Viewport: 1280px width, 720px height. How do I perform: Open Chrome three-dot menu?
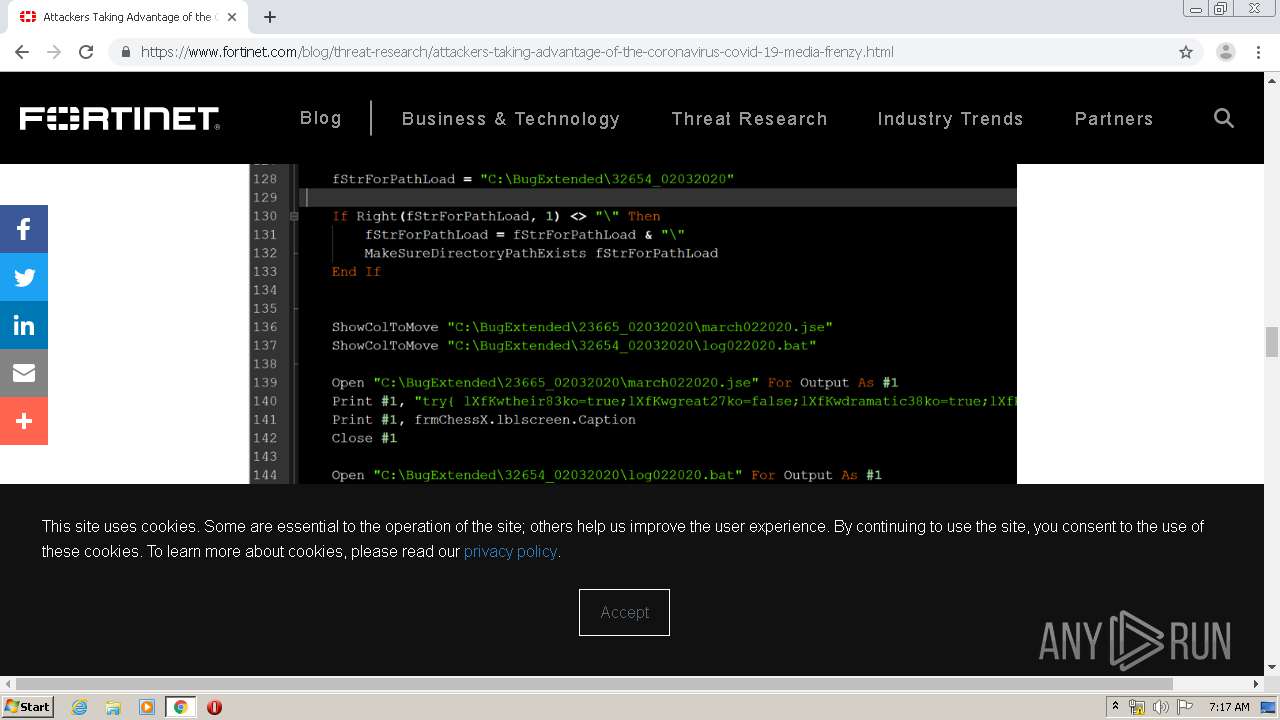pos(1258,52)
